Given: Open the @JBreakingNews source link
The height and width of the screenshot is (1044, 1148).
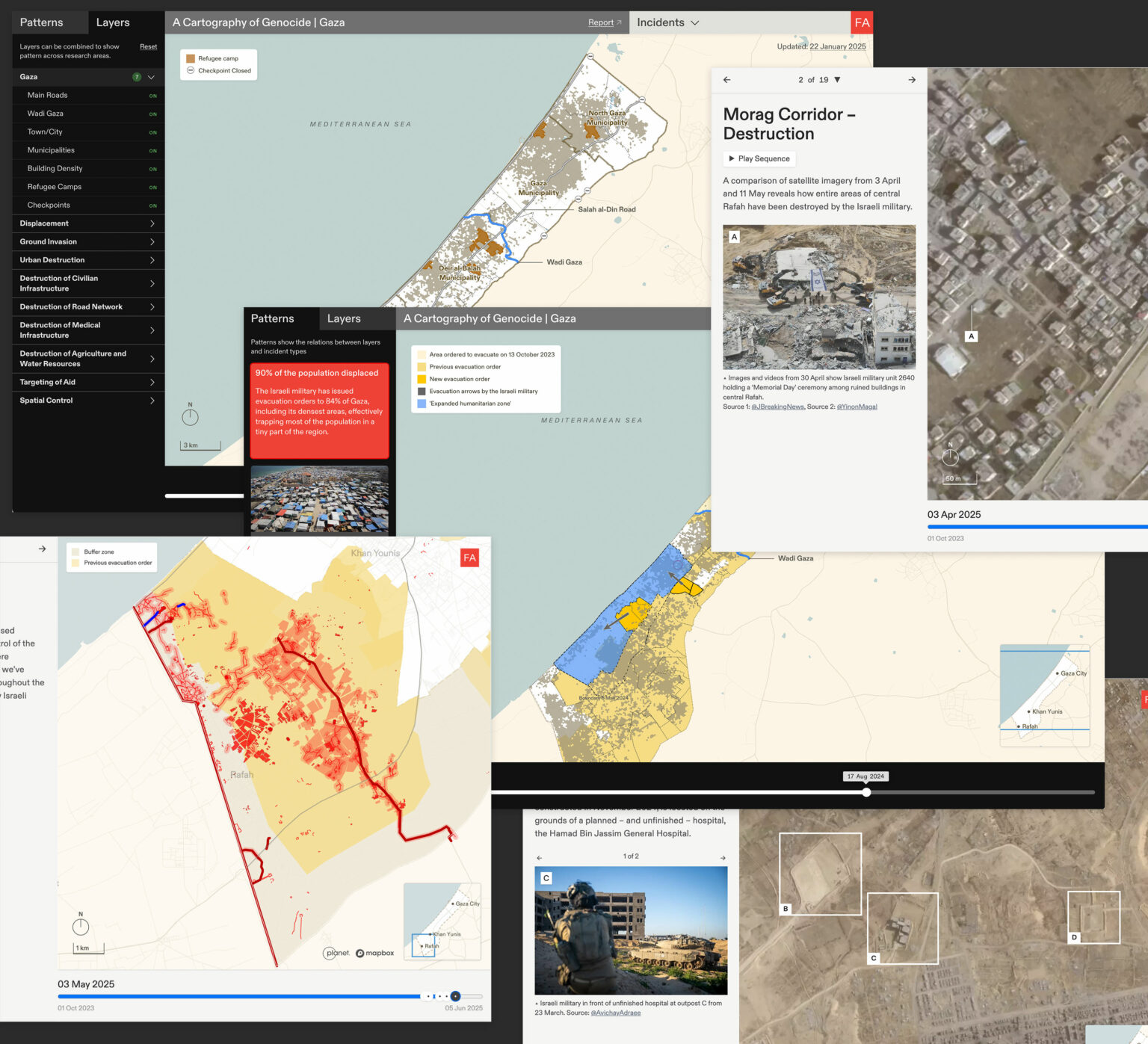Looking at the screenshot, I should pos(777,407).
